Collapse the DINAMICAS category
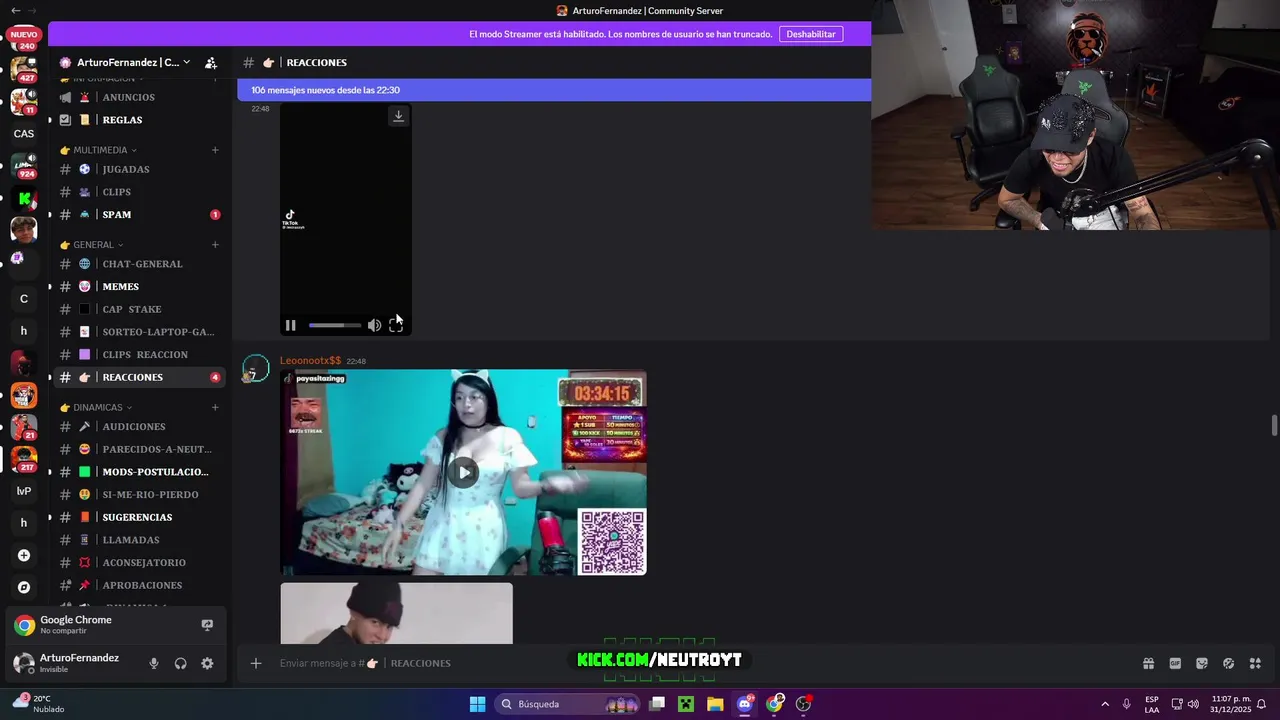1280x720 pixels. 96,408
